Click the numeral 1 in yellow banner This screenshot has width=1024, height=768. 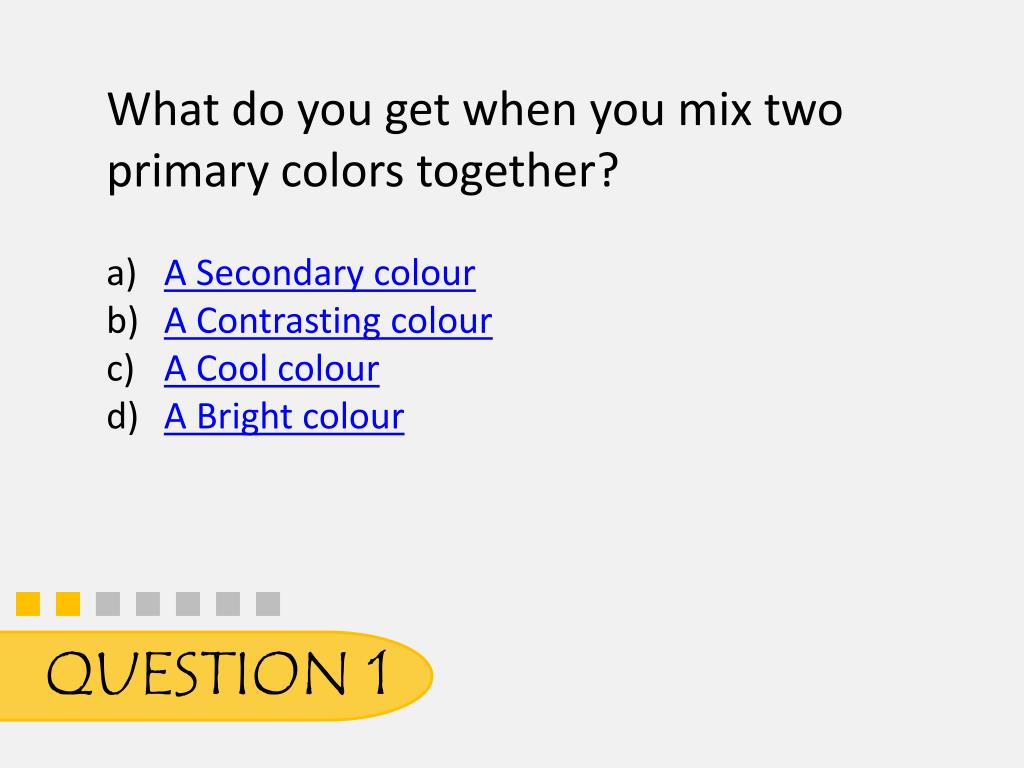(x=377, y=673)
